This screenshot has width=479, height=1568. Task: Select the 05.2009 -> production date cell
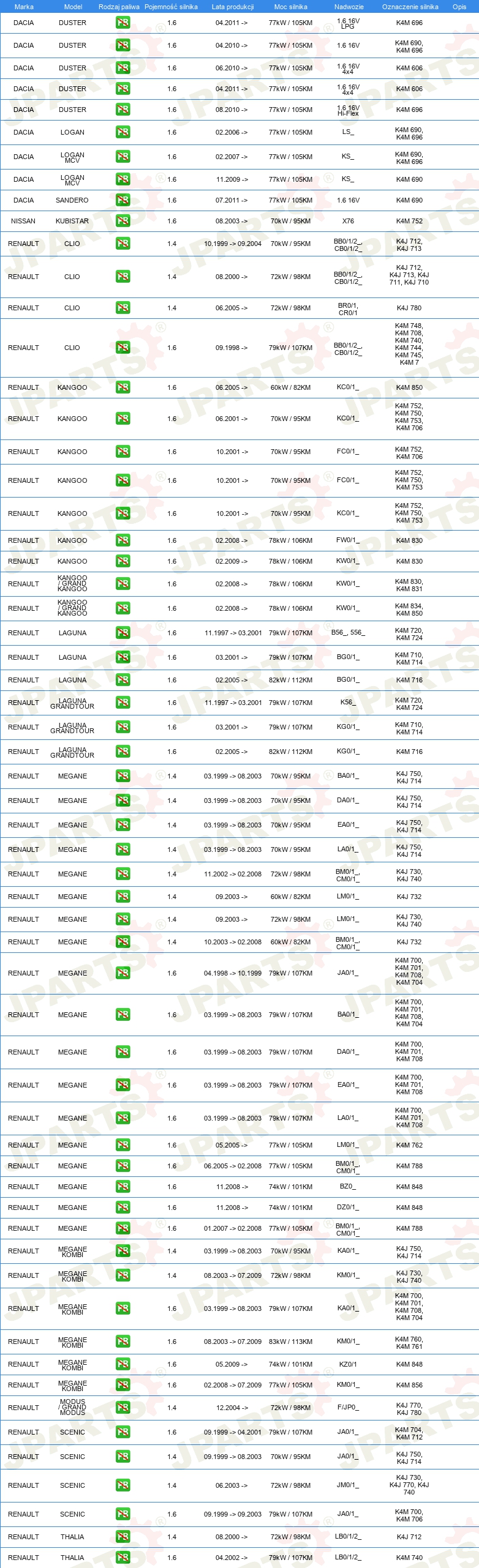pyautogui.click(x=232, y=1364)
